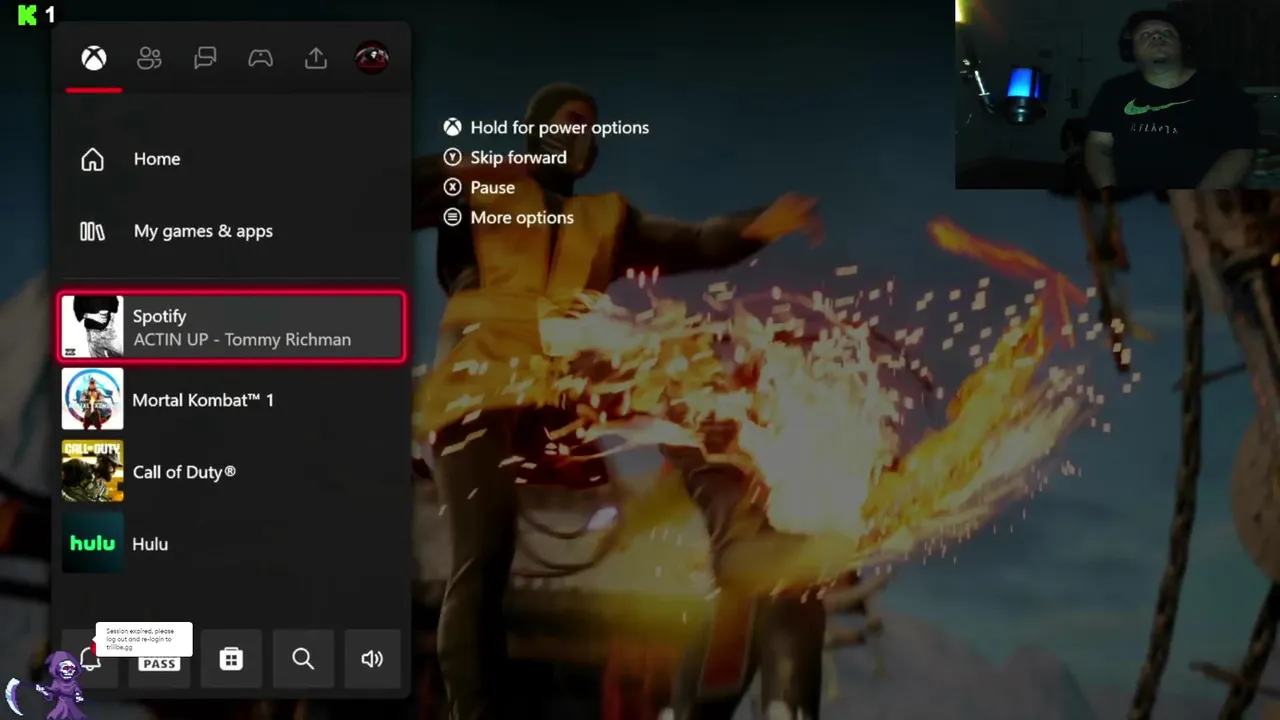Screen dimensions: 1280x720
Task: Click the Hulu logo thumbnail
Action: (93, 543)
